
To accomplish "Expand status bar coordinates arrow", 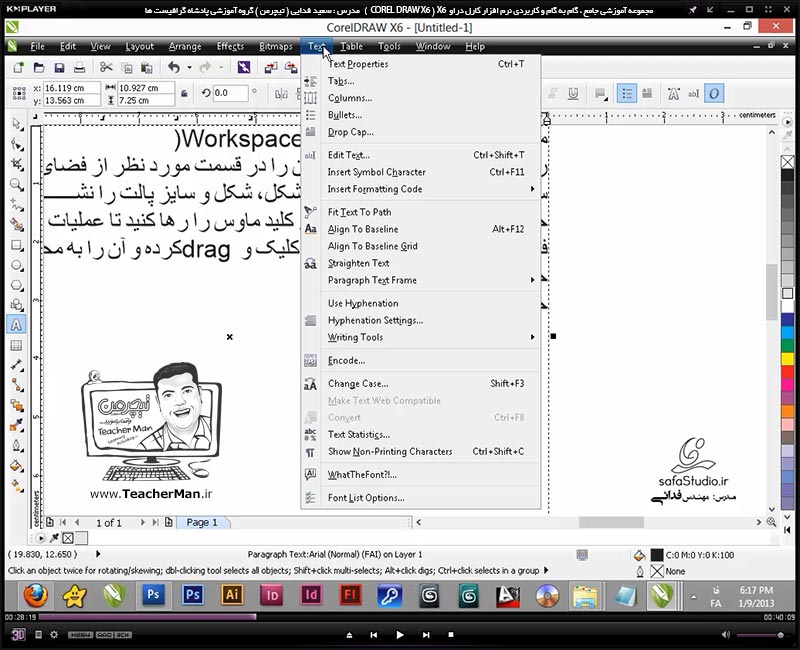I will (98, 554).
